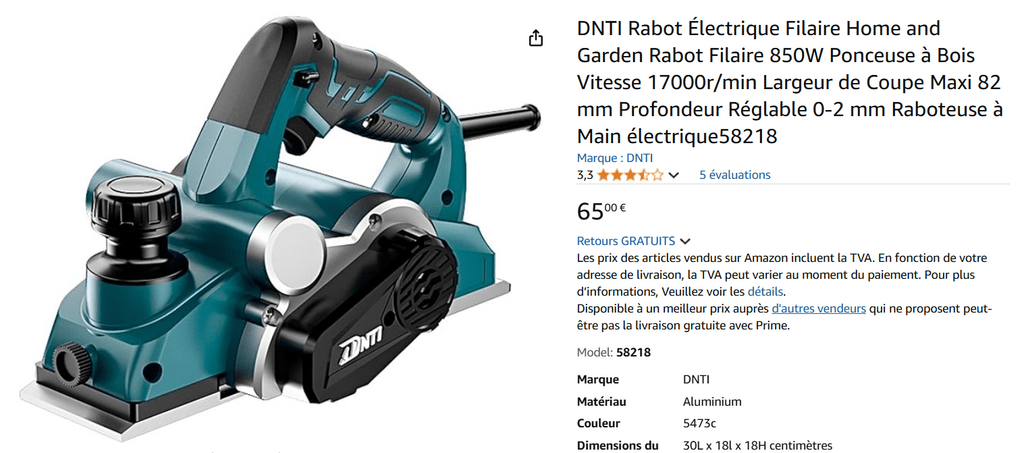
Task: Click the 3,3 rating score number
Action: (x=584, y=175)
